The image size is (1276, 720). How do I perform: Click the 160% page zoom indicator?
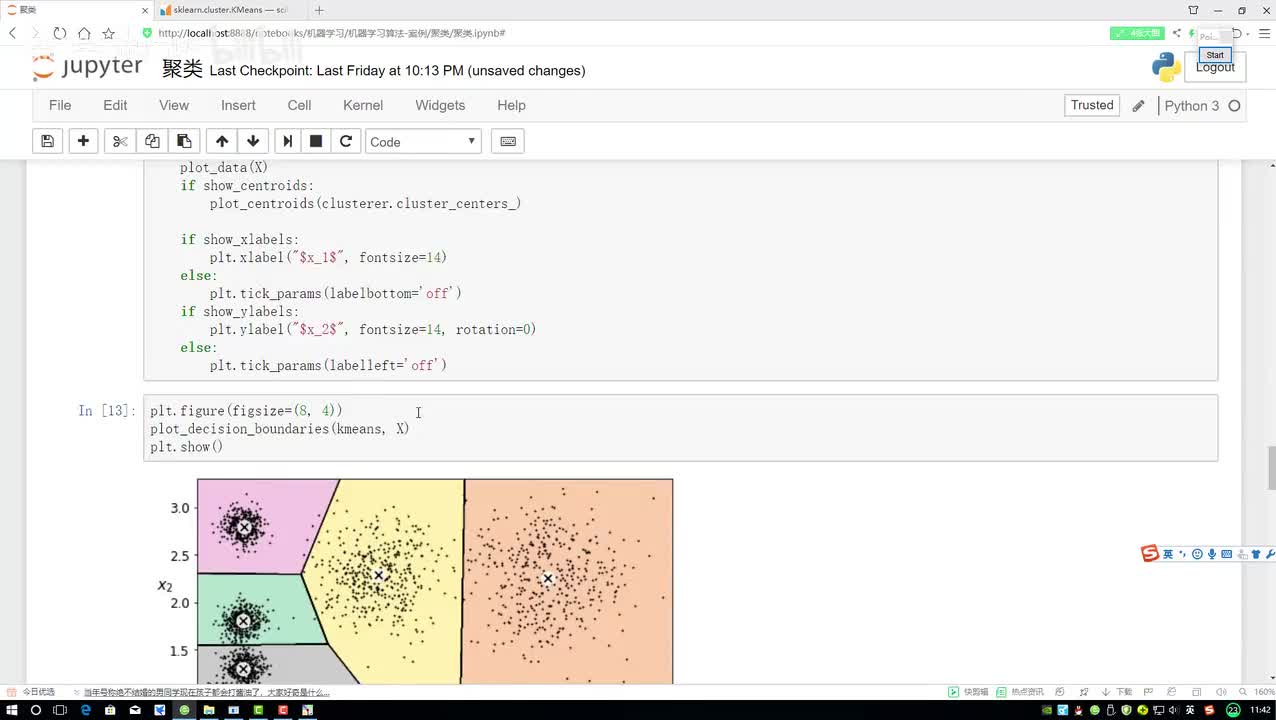pos(1263,692)
